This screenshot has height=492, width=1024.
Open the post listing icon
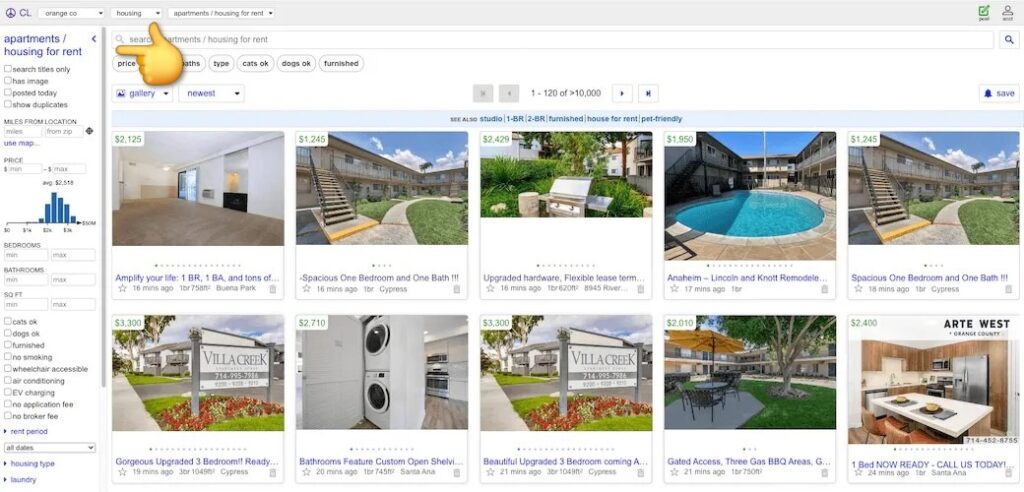tap(984, 12)
